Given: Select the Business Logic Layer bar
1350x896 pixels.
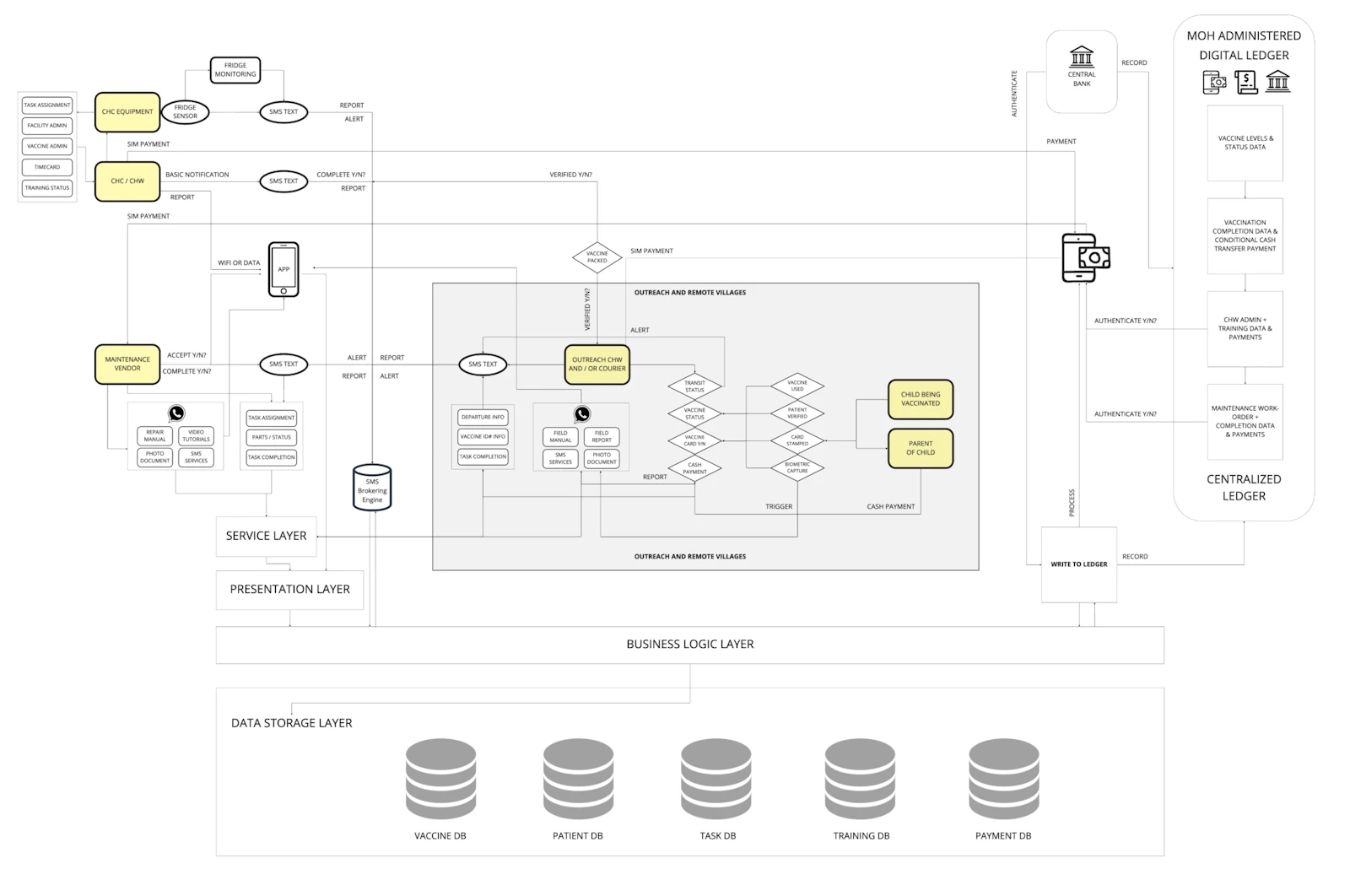Looking at the screenshot, I should pyautogui.click(x=689, y=645).
